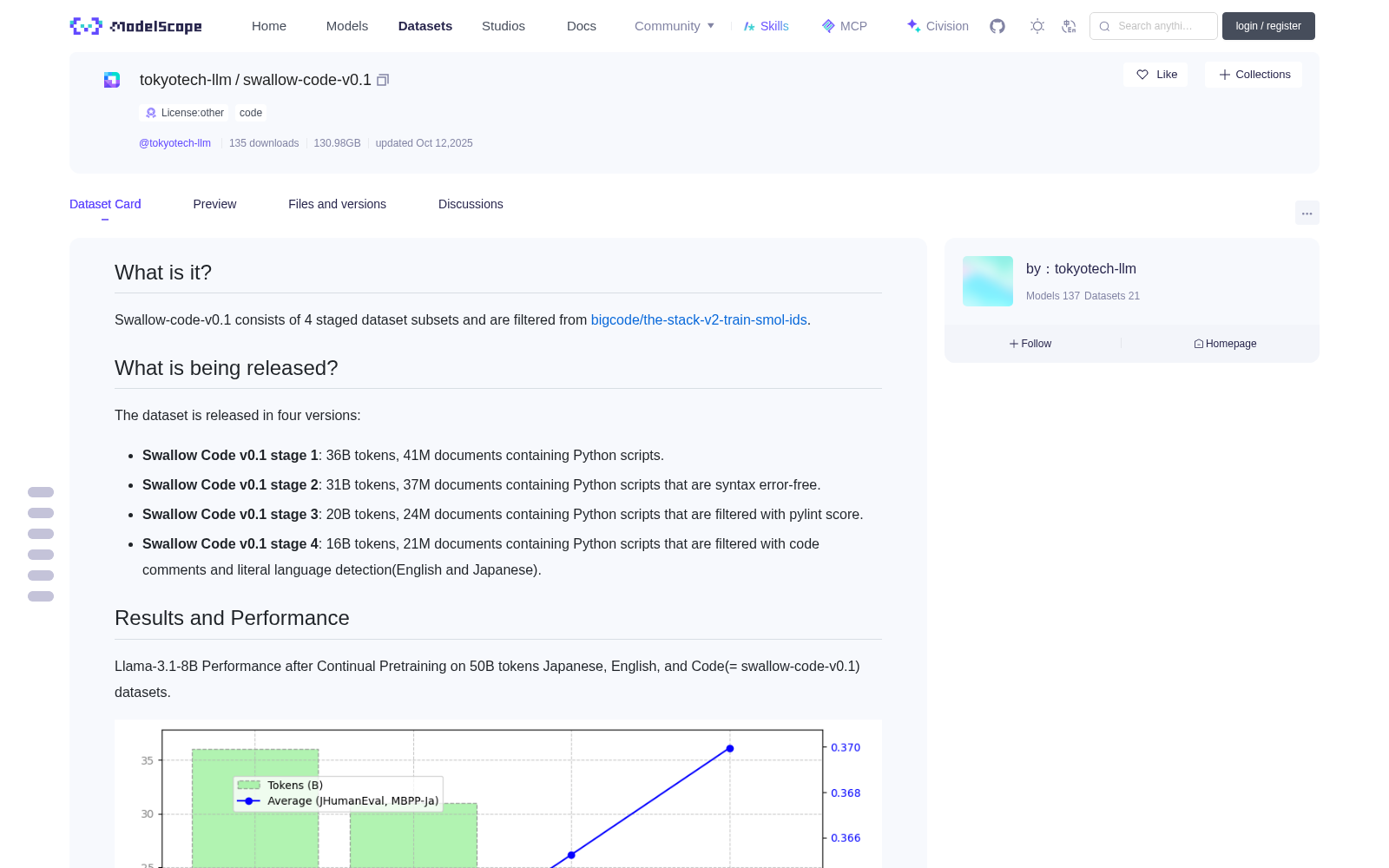Open bigcode/the-stack-v2-train-smol-ids link

(x=699, y=320)
